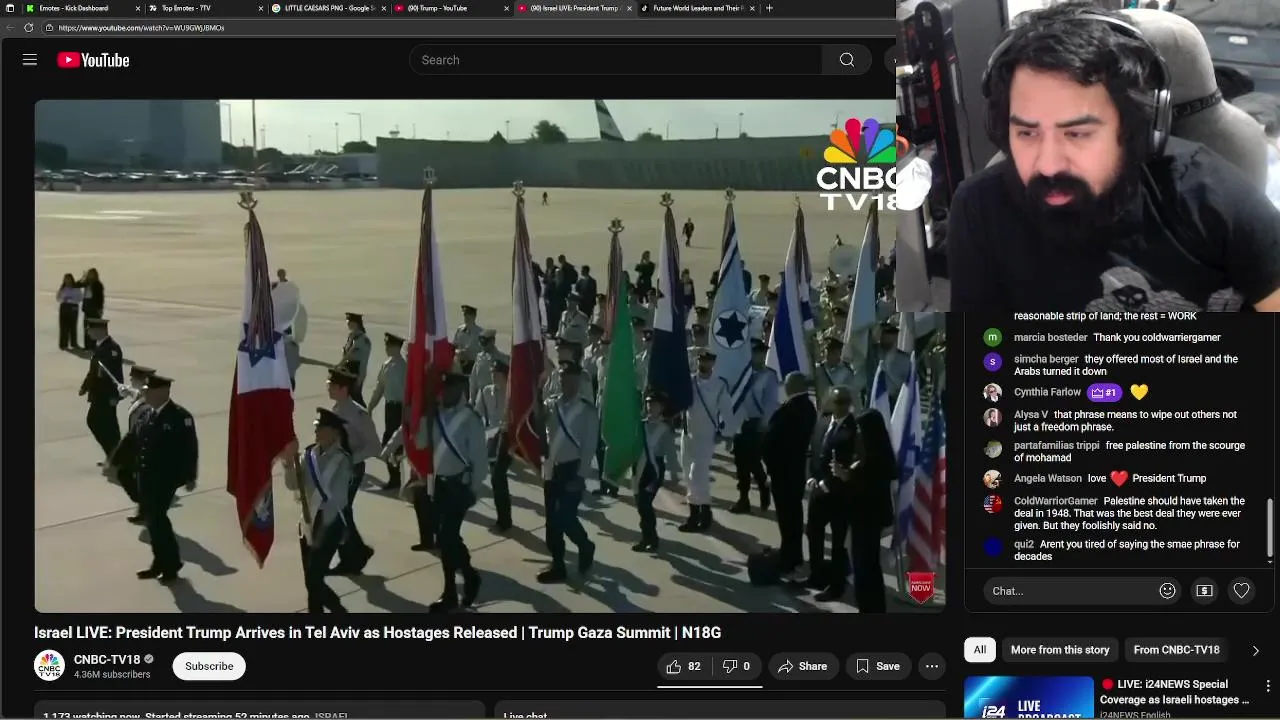Subscribe to CNBC-TV18 channel
Viewport: 1280px width, 720px height.
tap(209, 666)
